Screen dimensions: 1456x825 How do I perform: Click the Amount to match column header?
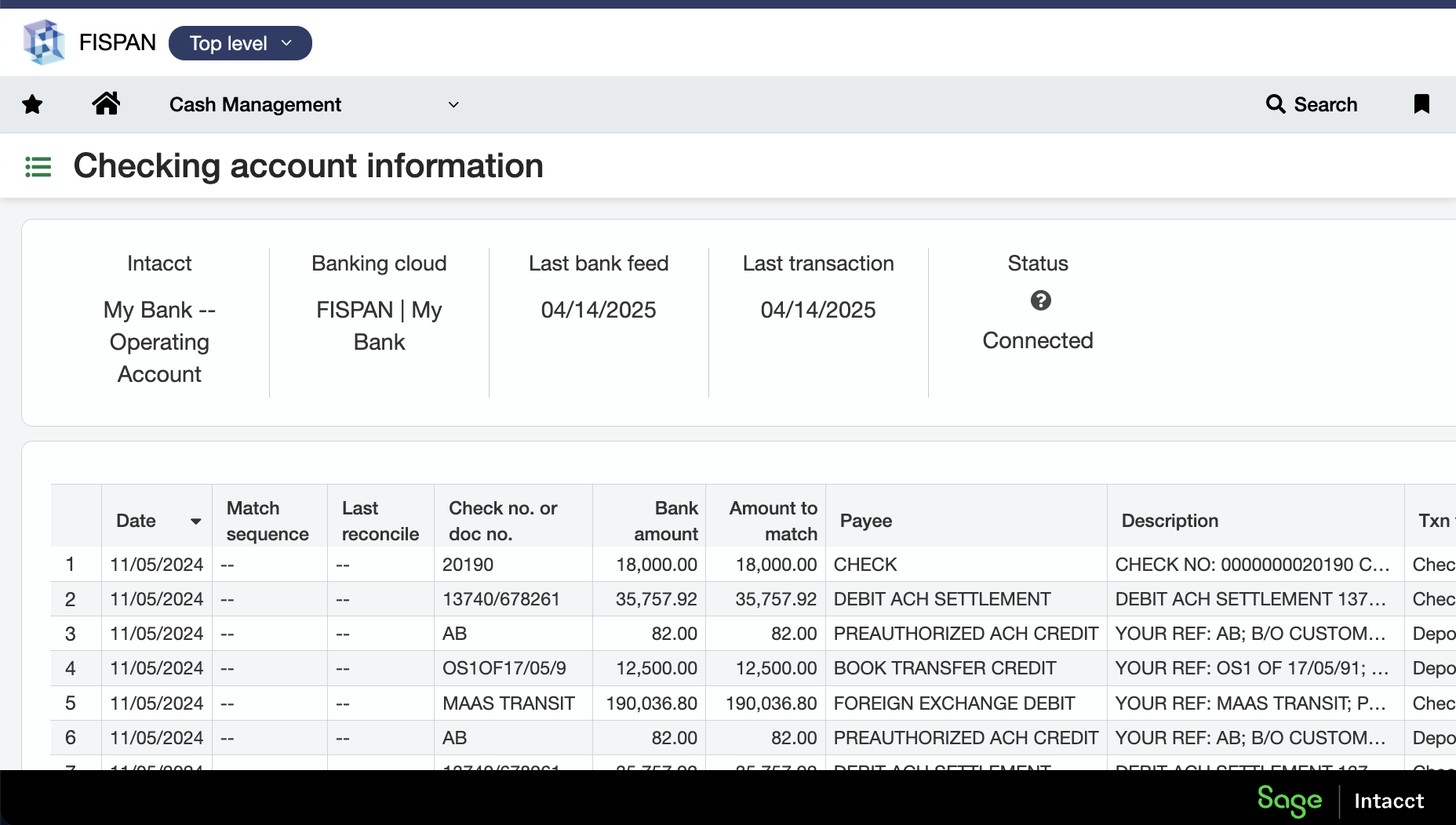point(773,521)
